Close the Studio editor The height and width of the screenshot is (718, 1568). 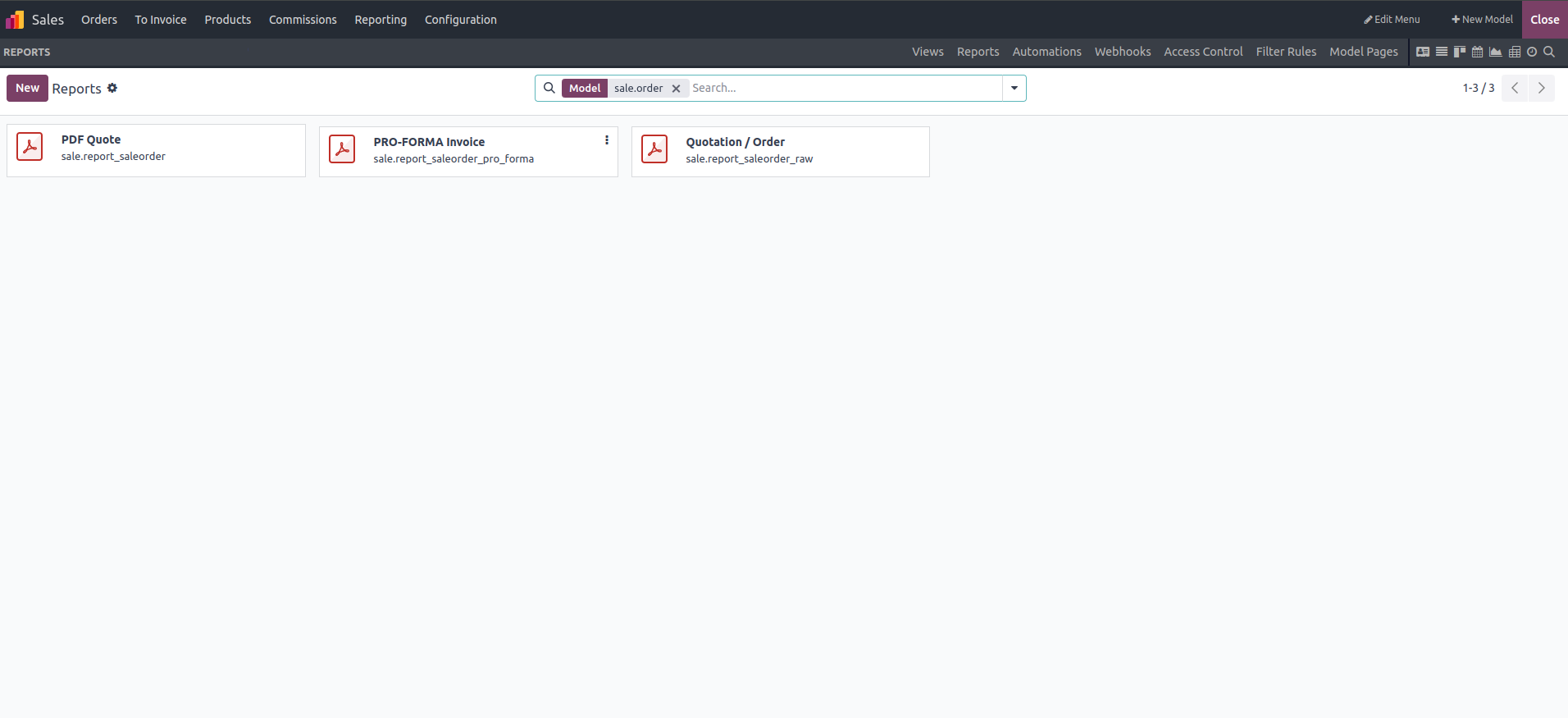(1545, 20)
